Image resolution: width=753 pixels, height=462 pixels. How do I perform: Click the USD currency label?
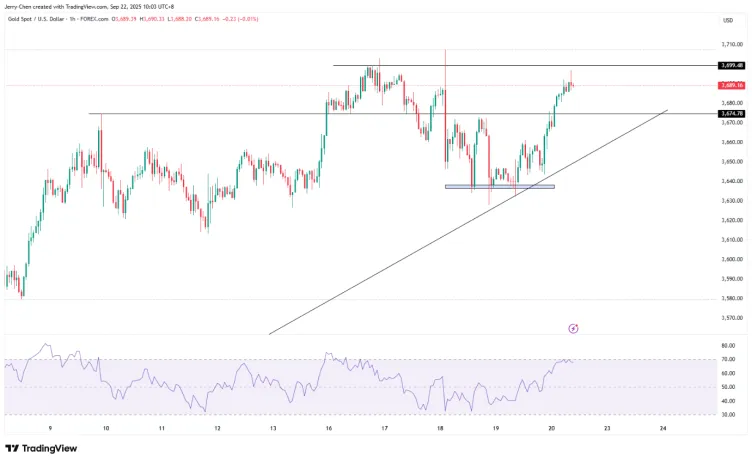[727, 20]
